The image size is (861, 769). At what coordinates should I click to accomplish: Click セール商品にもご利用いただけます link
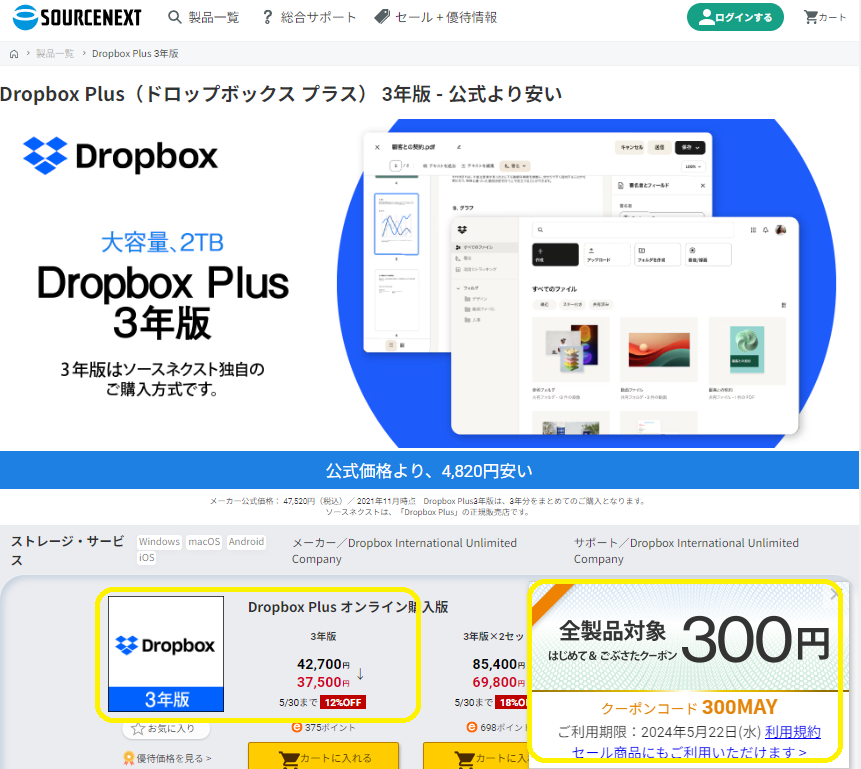pos(689,752)
